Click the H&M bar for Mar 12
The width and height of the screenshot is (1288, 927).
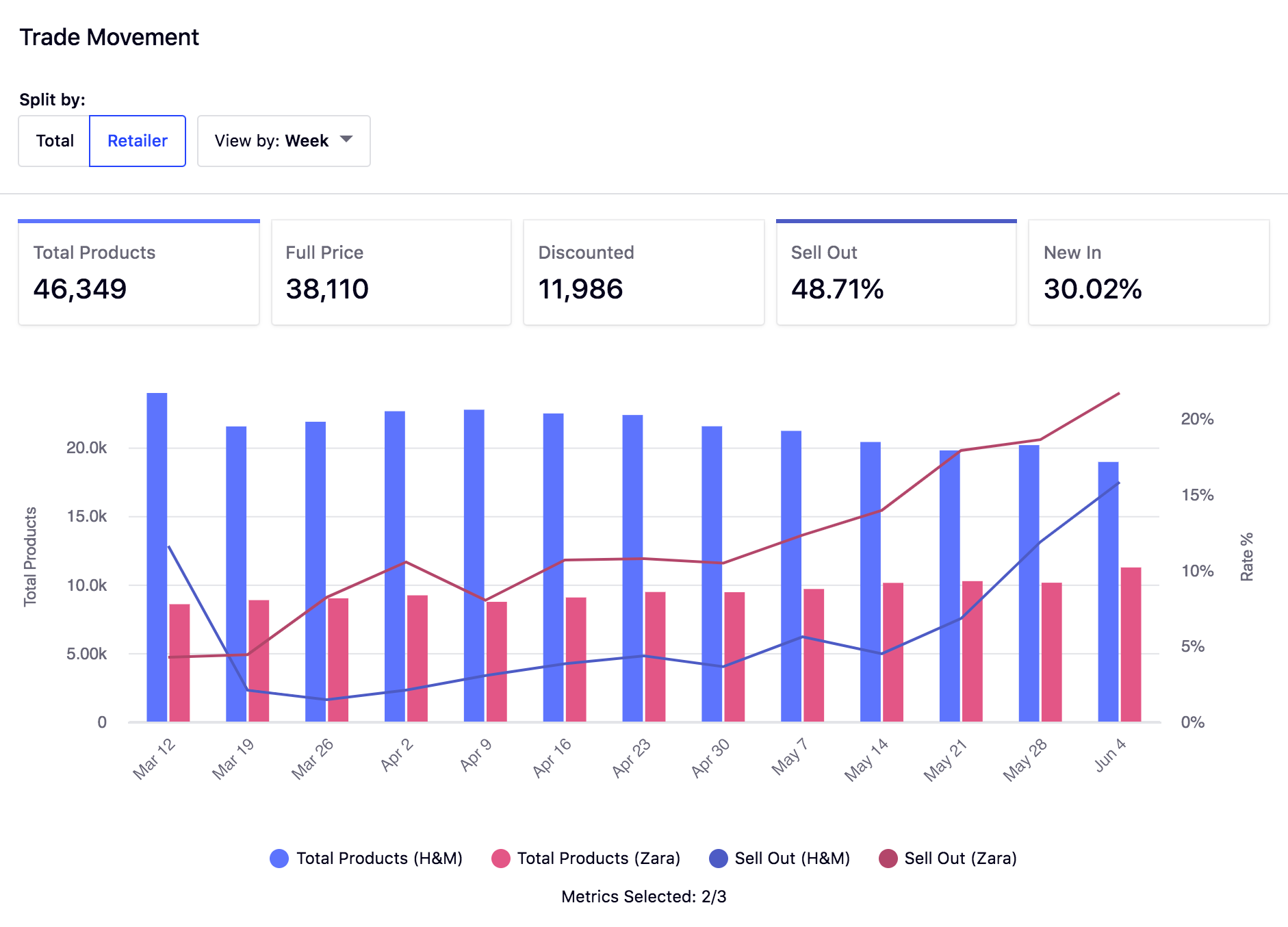[157, 557]
